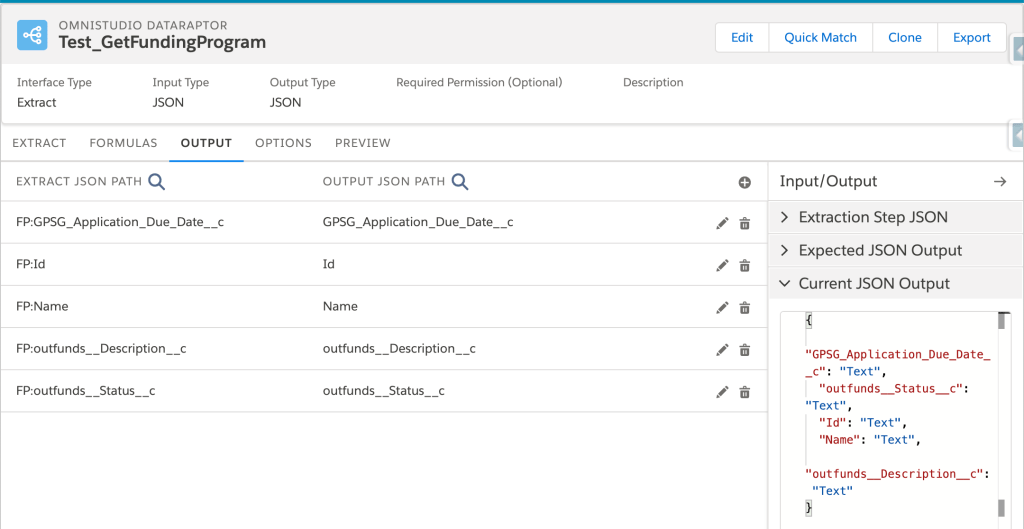Click the Output JSON Path search icon
The height and width of the screenshot is (529, 1024).
click(x=459, y=181)
